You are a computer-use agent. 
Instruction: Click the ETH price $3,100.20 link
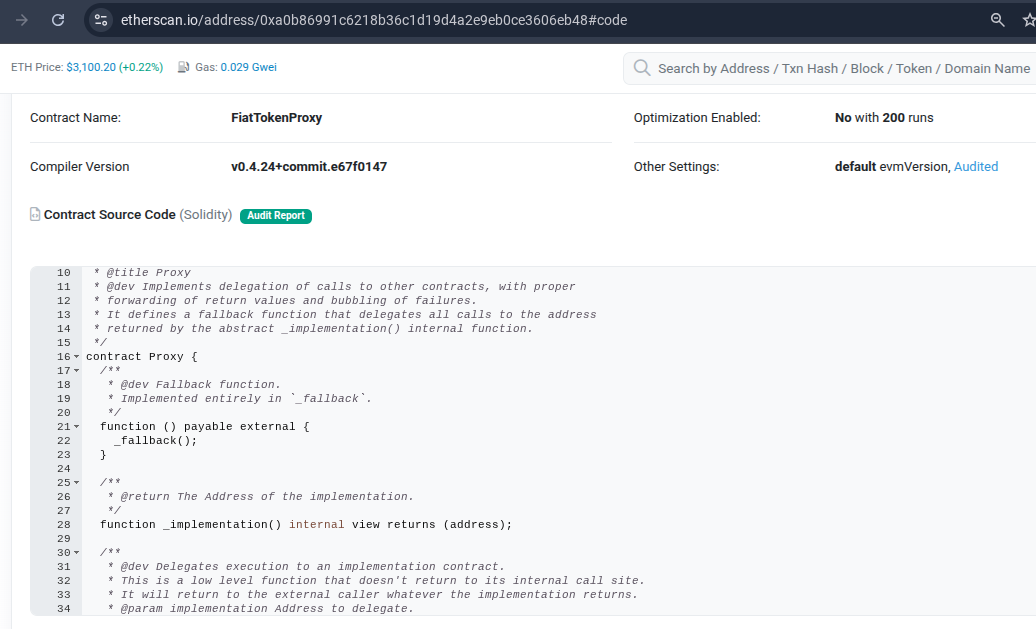[x=91, y=67]
